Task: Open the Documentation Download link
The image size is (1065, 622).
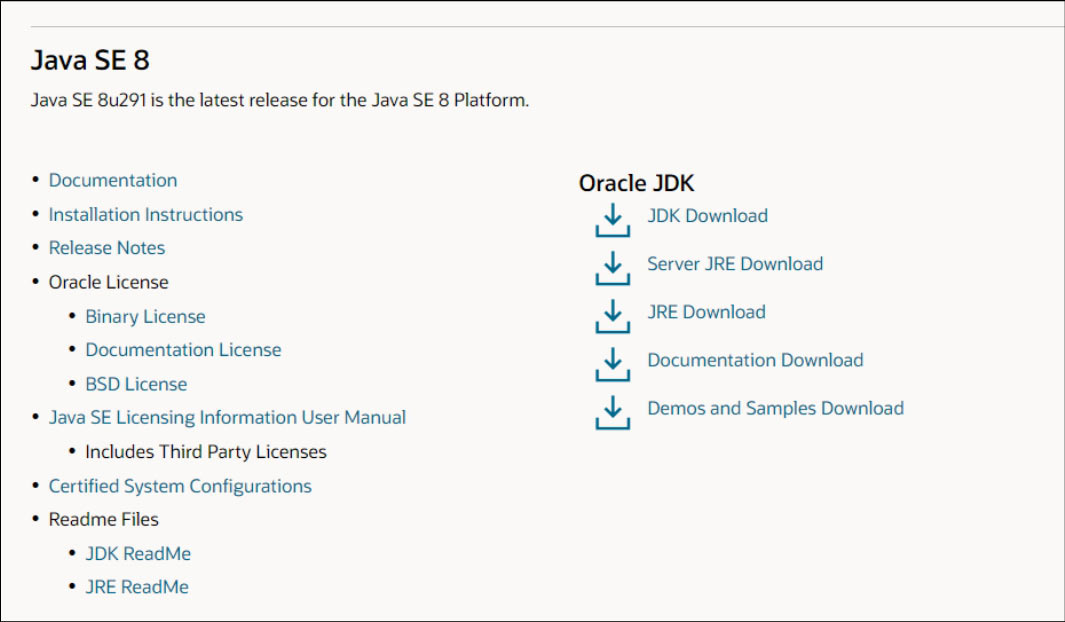Action: click(755, 361)
